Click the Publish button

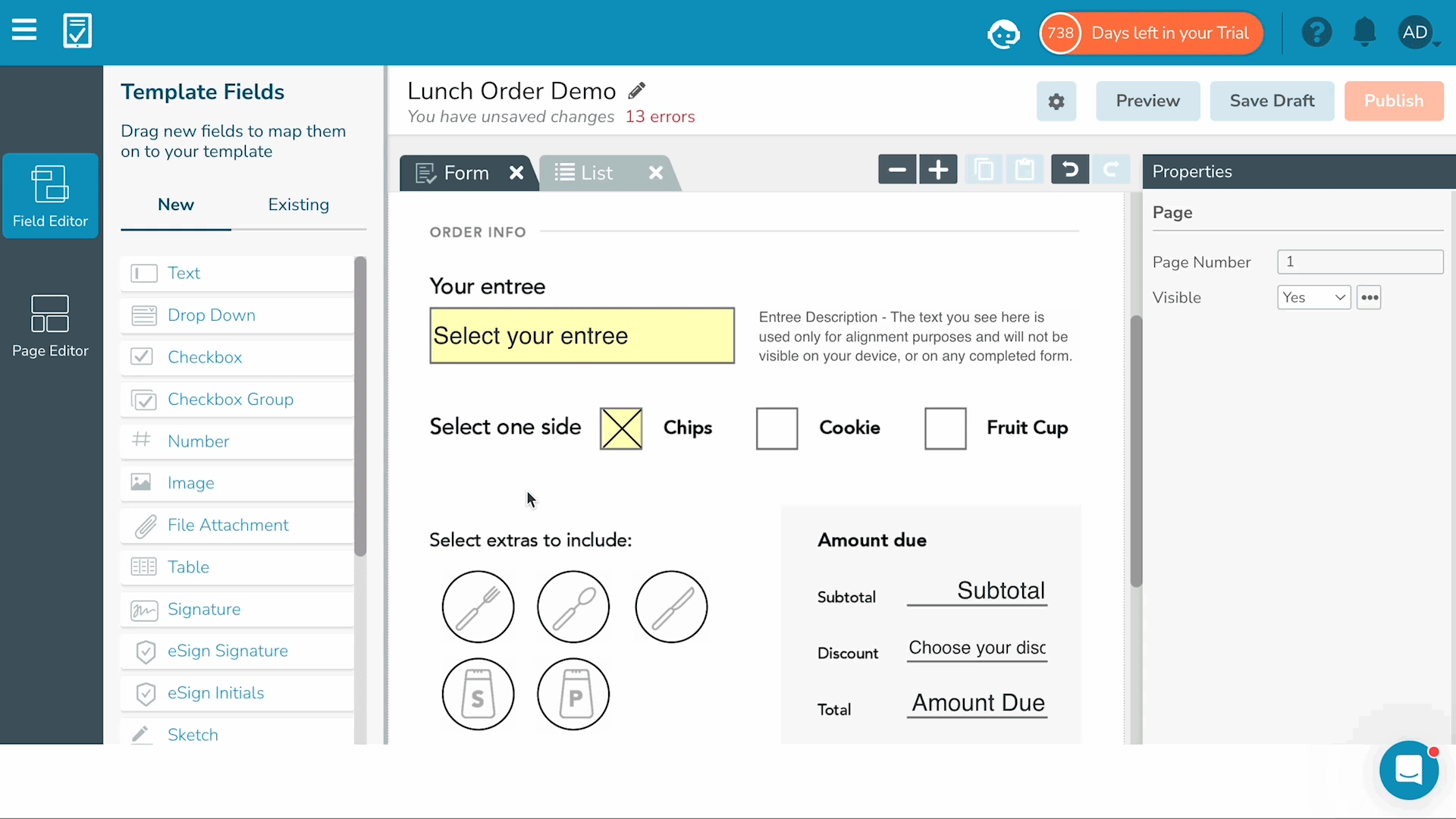[1394, 101]
